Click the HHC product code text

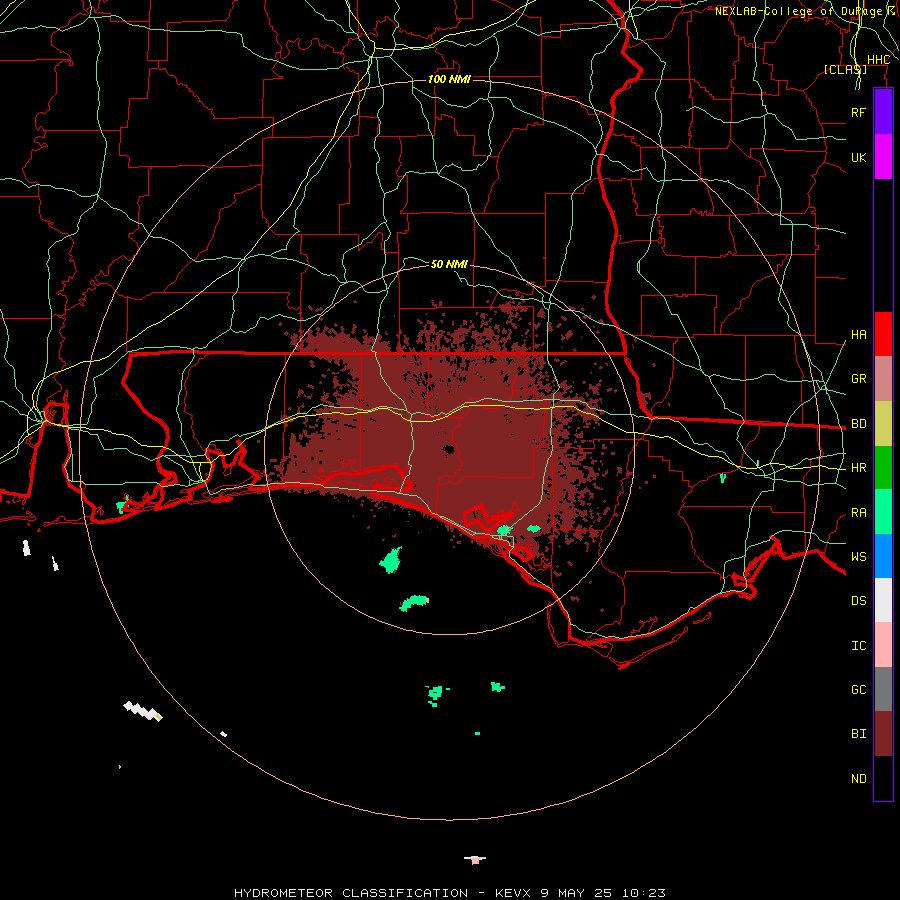(x=878, y=60)
